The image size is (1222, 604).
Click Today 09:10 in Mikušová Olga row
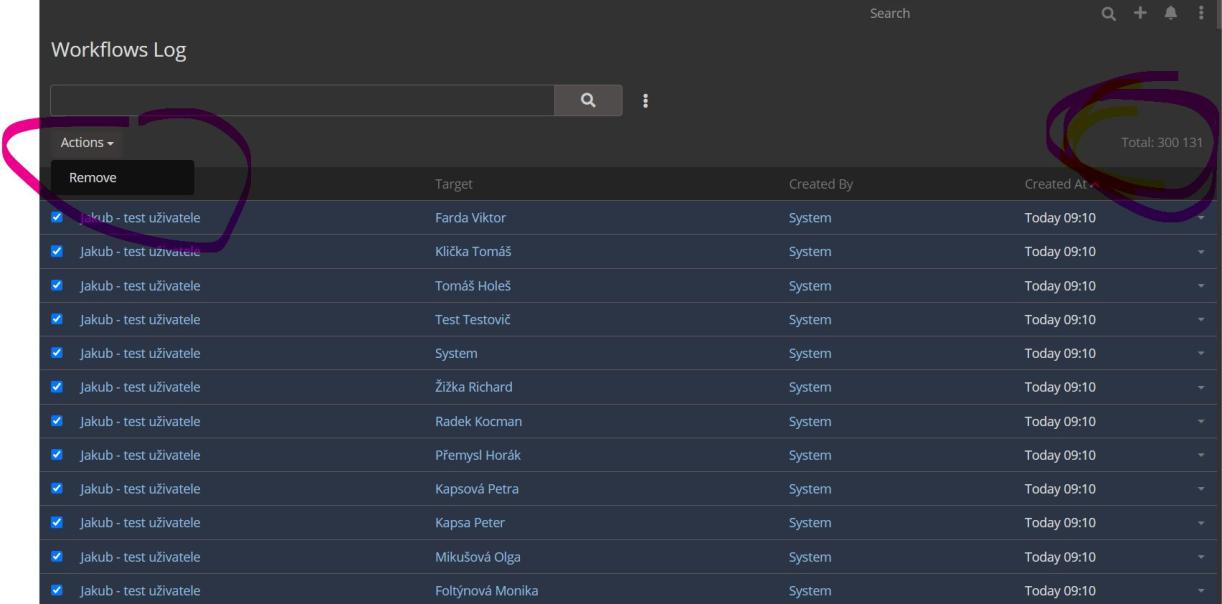[1061, 557]
